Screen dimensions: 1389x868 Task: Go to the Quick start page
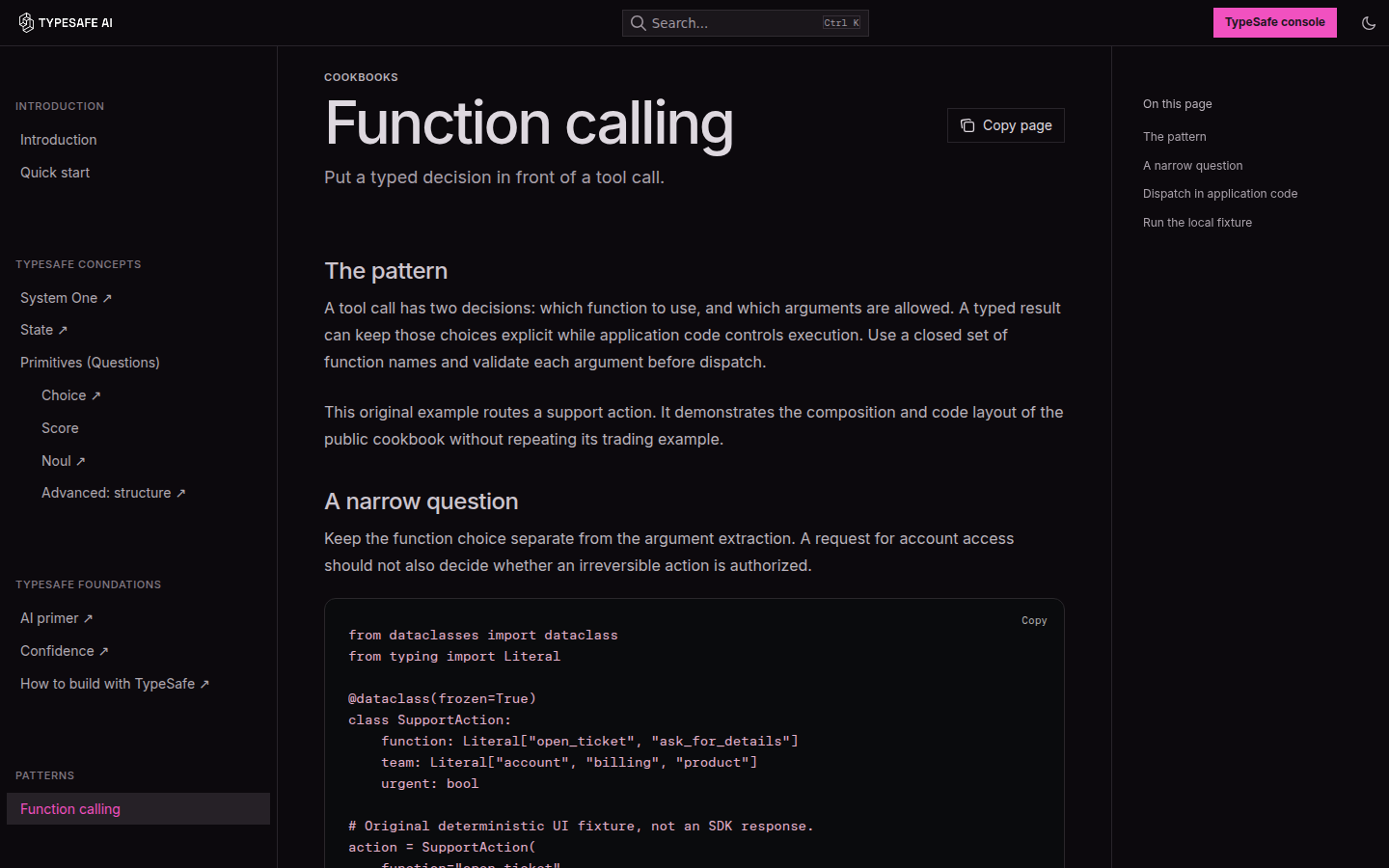tap(55, 173)
